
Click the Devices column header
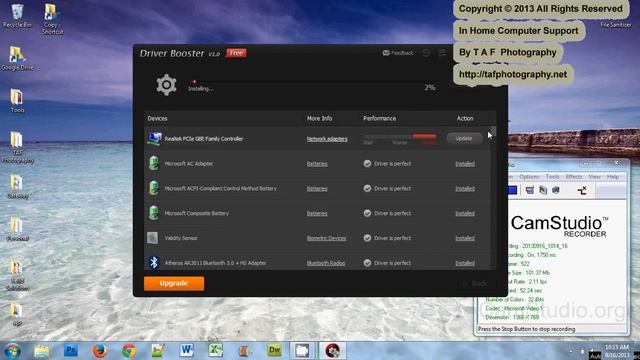click(x=157, y=118)
